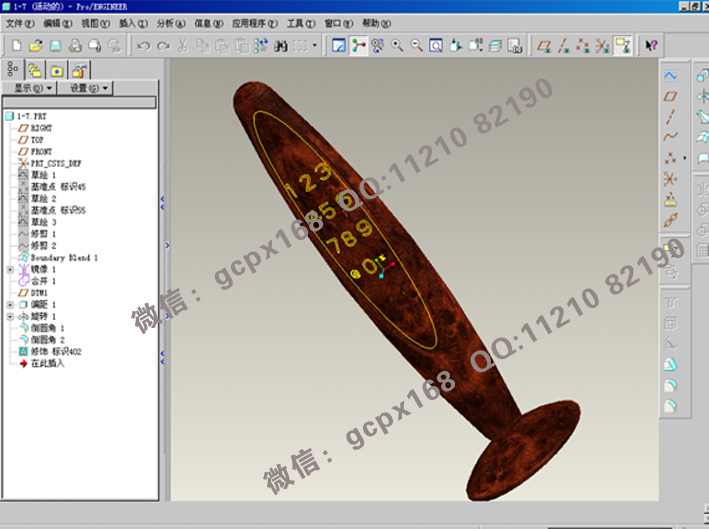
Task: Expand the 偏距 1 tree node
Action: (x=10, y=304)
